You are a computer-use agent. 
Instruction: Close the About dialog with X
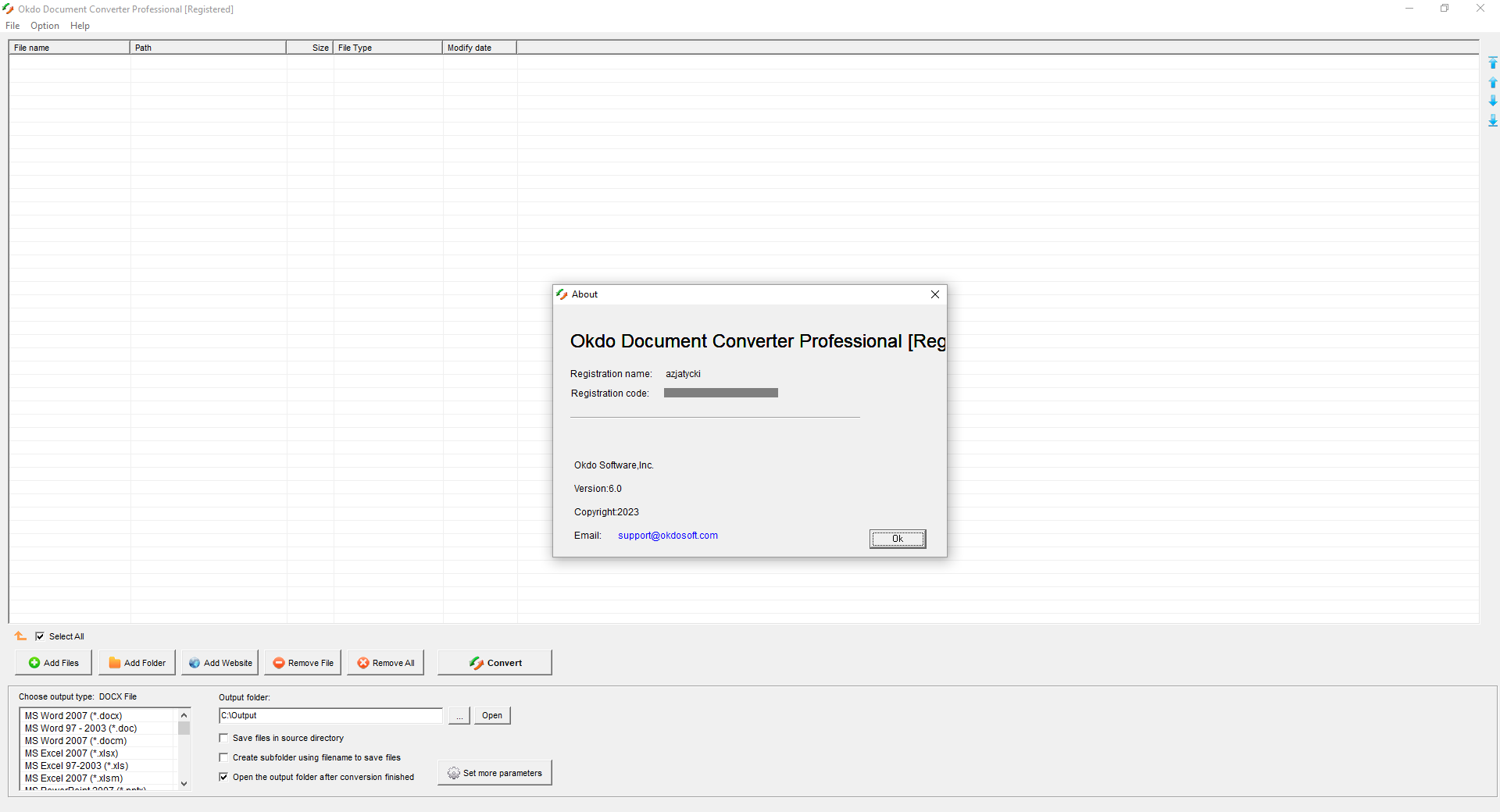(935, 294)
